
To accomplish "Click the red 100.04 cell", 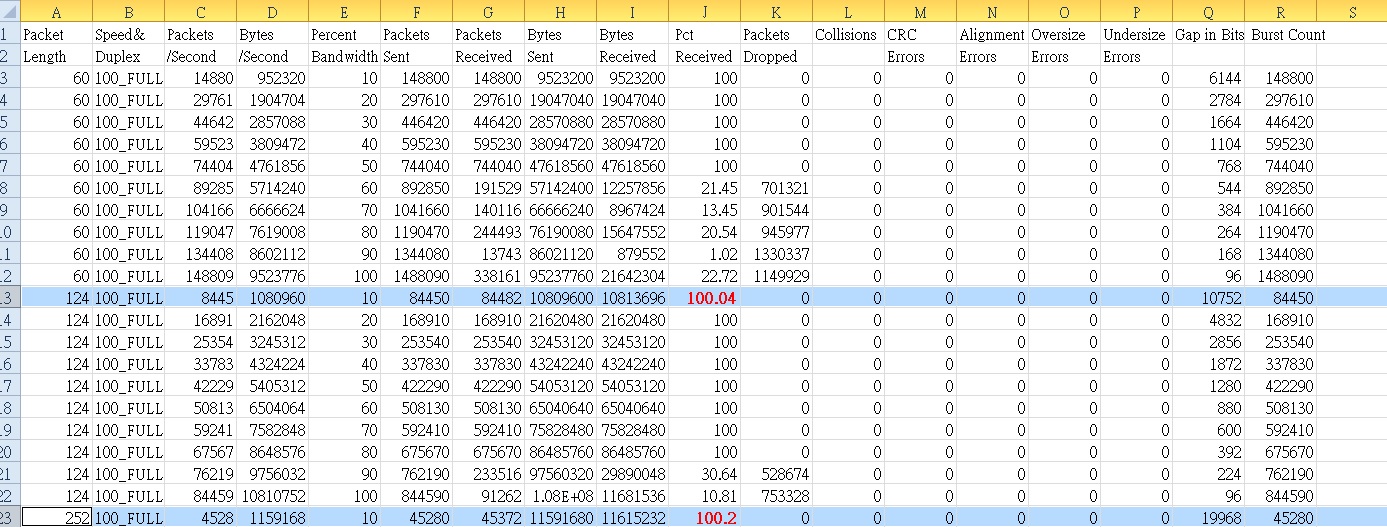I will 704,298.
